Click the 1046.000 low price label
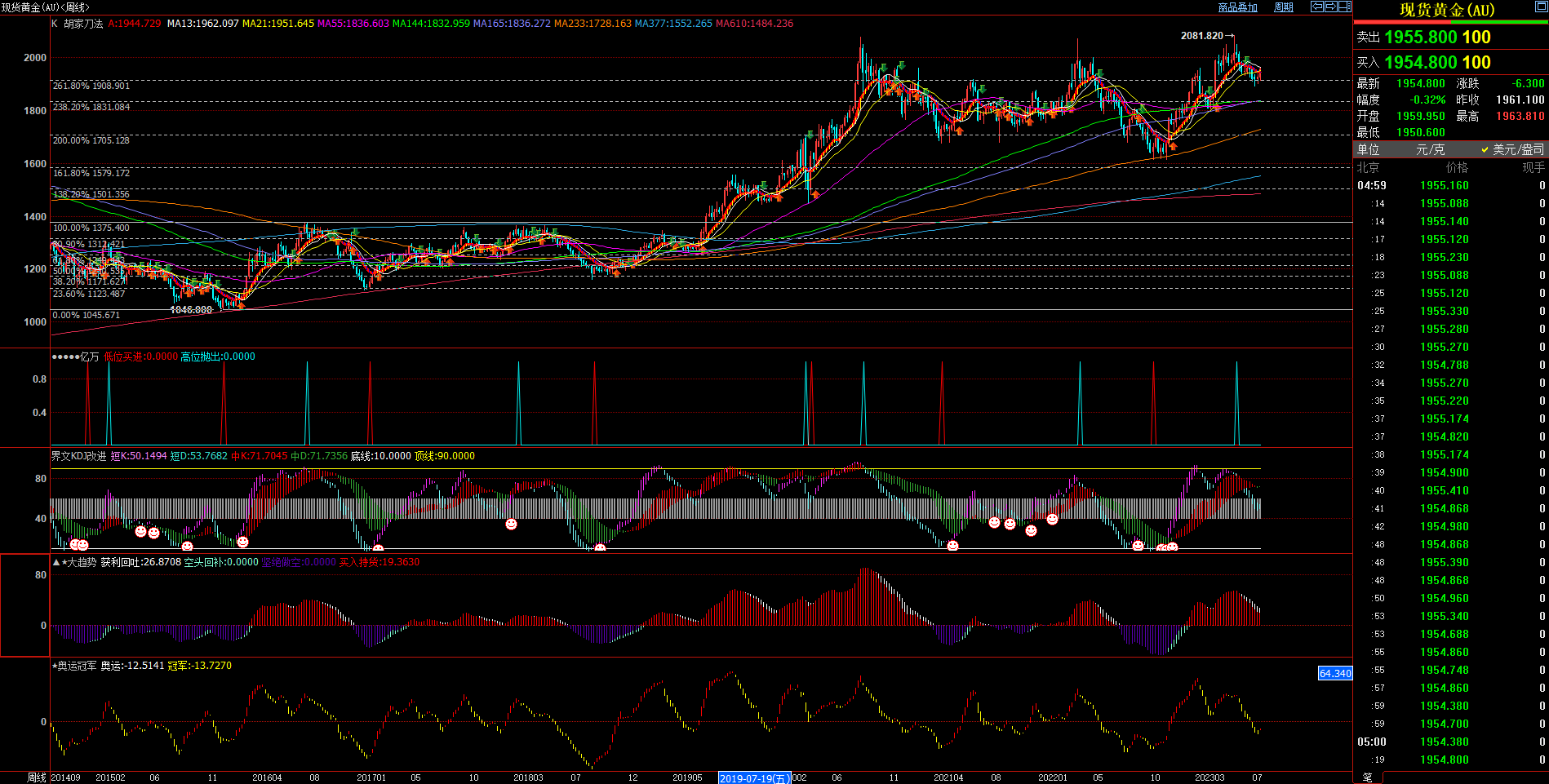This screenshot has width=1549, height=784. (191, 310)
